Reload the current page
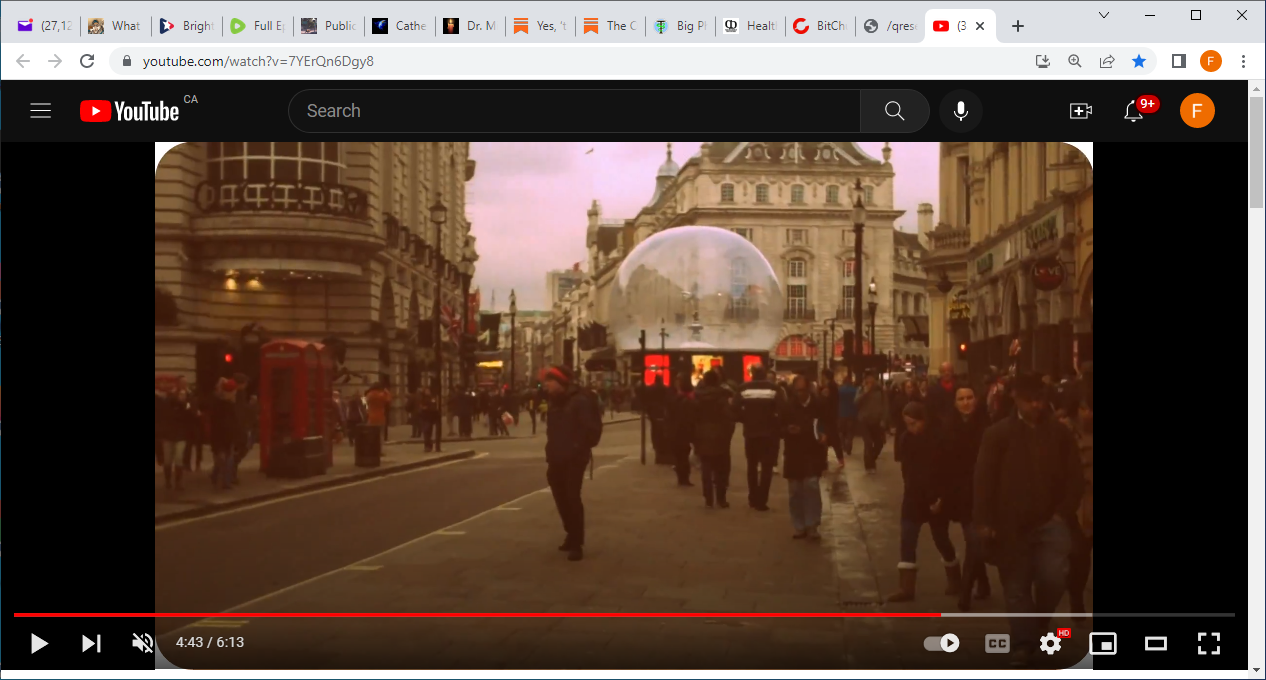 tap(87, 61)
